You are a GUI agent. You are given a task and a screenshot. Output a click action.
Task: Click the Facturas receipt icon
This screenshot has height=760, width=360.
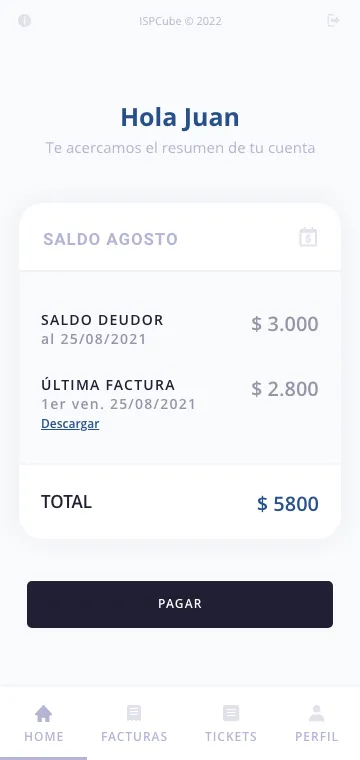[x=134, y=713]
